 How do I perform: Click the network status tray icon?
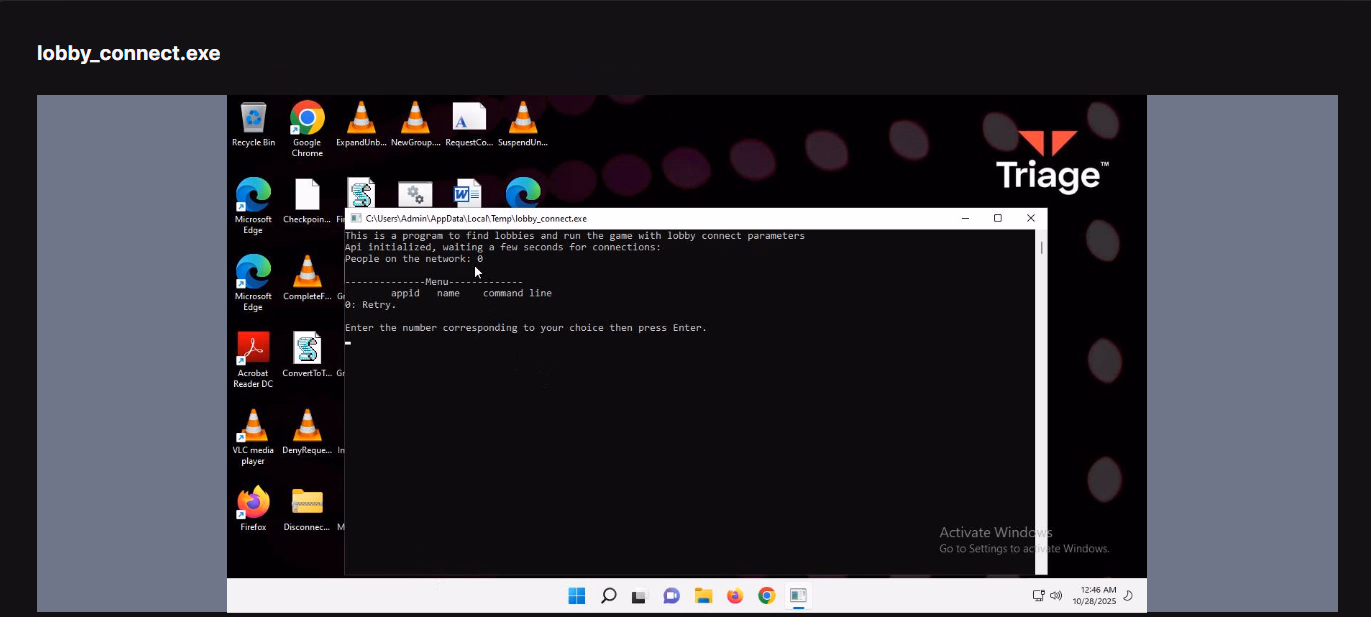1038,596
